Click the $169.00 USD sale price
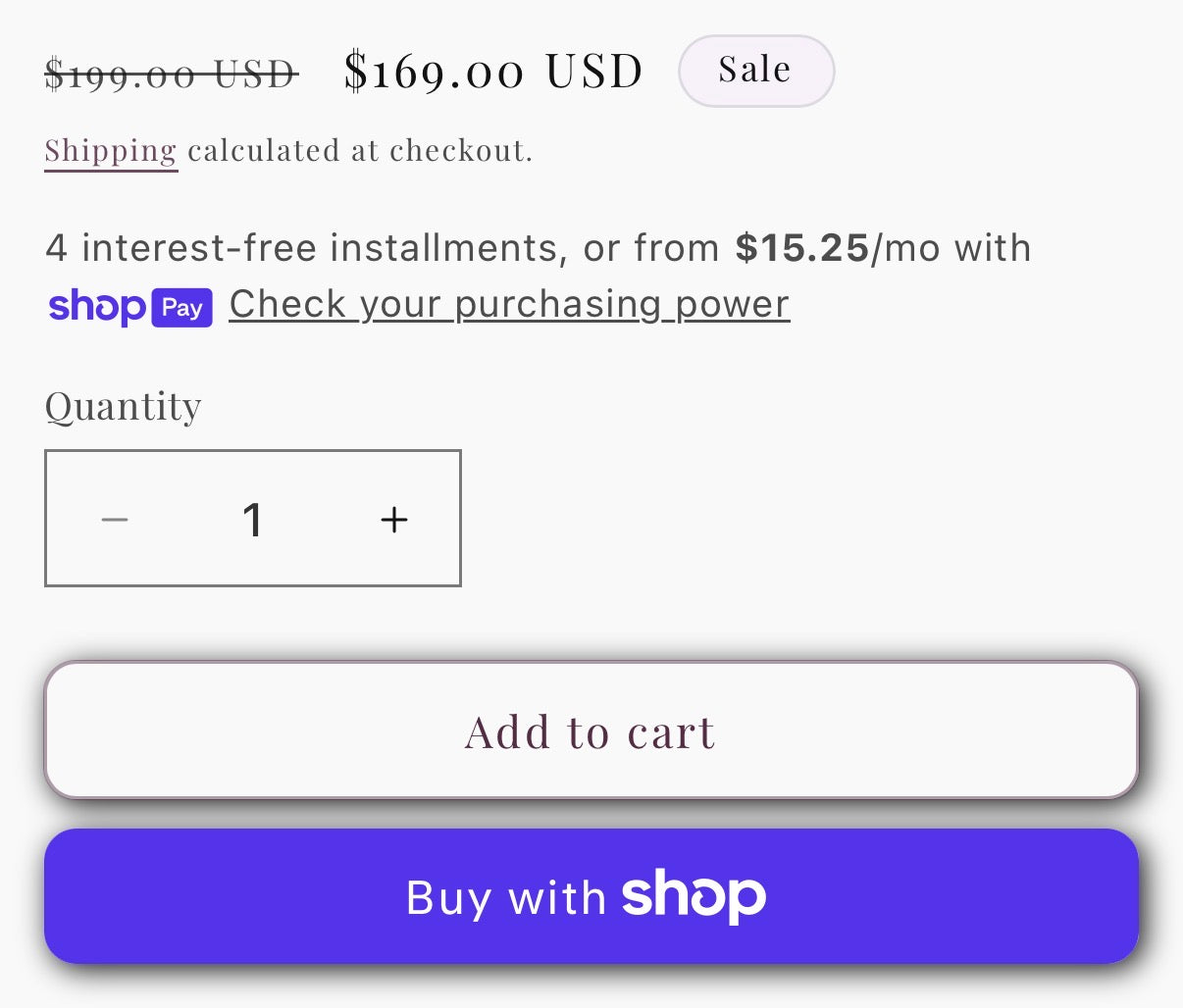 (492, 71)
